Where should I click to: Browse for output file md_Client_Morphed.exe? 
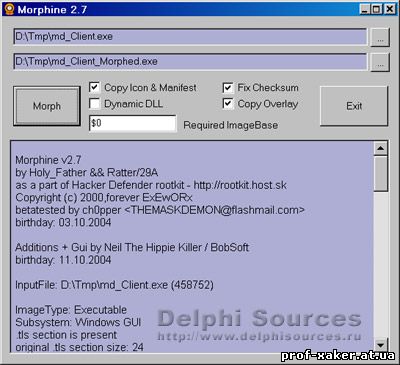click(380, 62)
